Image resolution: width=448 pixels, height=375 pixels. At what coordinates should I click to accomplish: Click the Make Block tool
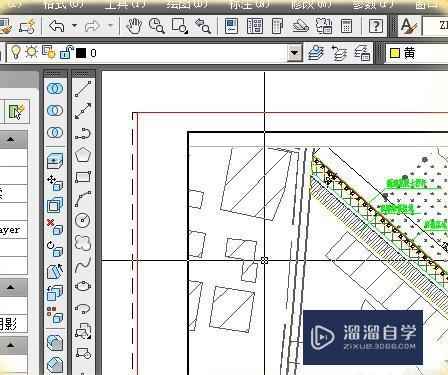tap(83, 353)
